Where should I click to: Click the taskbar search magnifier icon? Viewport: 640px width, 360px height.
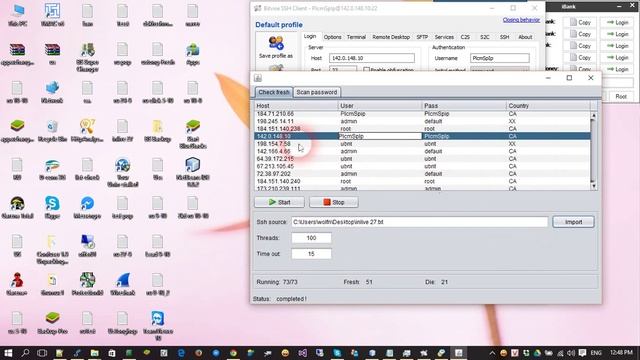point(25,353)
